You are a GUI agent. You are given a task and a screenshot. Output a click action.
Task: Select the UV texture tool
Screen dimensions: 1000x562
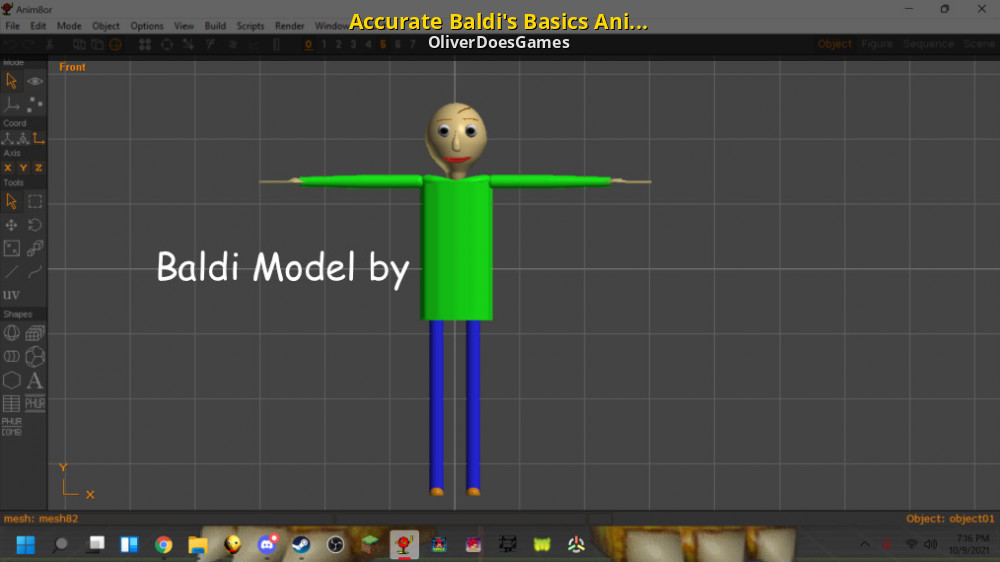(11, 295)
